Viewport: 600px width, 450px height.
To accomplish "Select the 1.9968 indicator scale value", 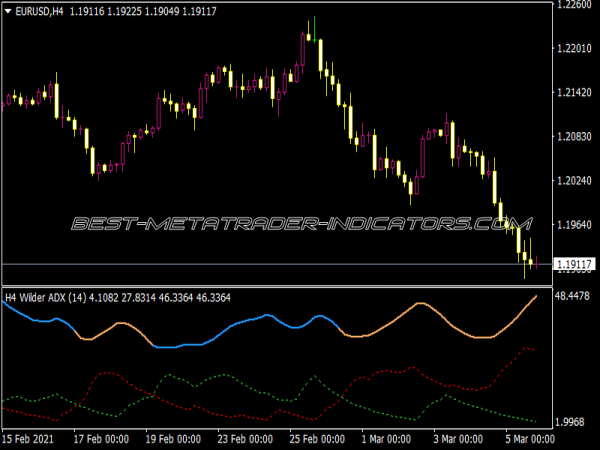I will click(x=570, y=422).
